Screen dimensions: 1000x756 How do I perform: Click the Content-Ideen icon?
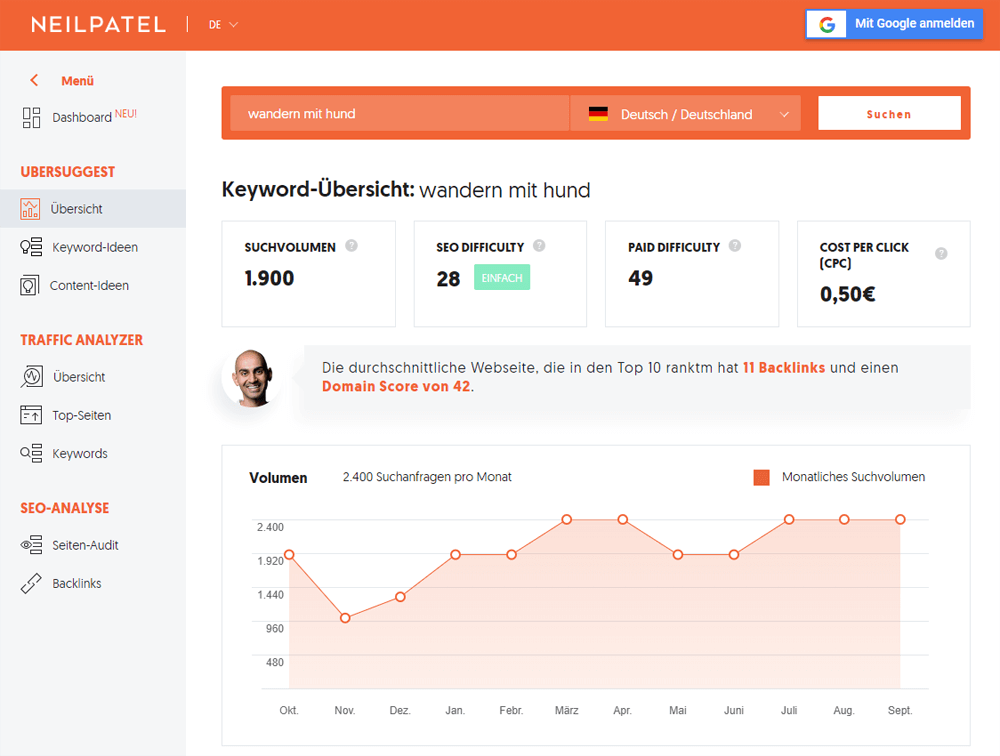(x=30, y=286)
